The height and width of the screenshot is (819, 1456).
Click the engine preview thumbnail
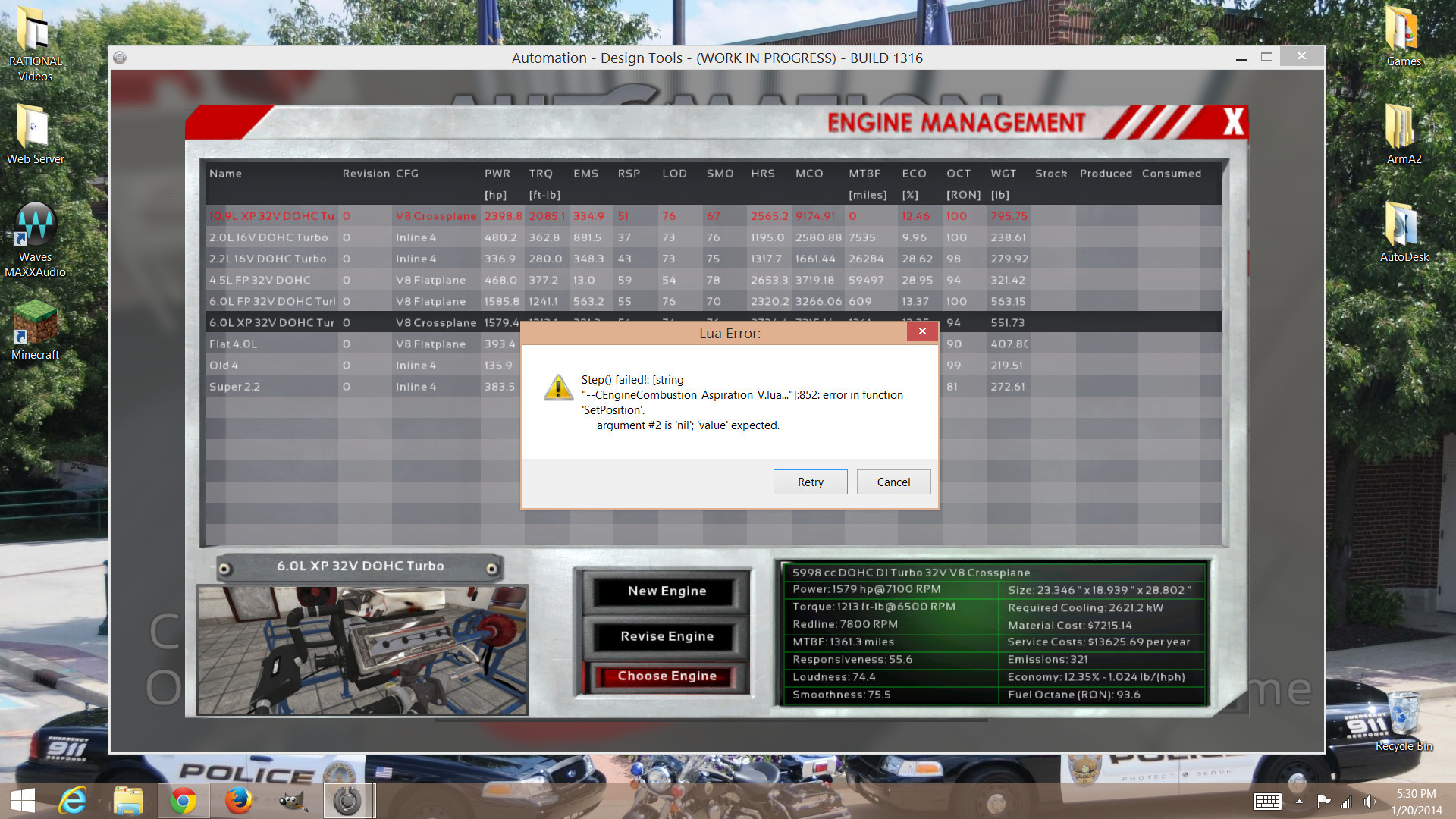coord(362,650)
